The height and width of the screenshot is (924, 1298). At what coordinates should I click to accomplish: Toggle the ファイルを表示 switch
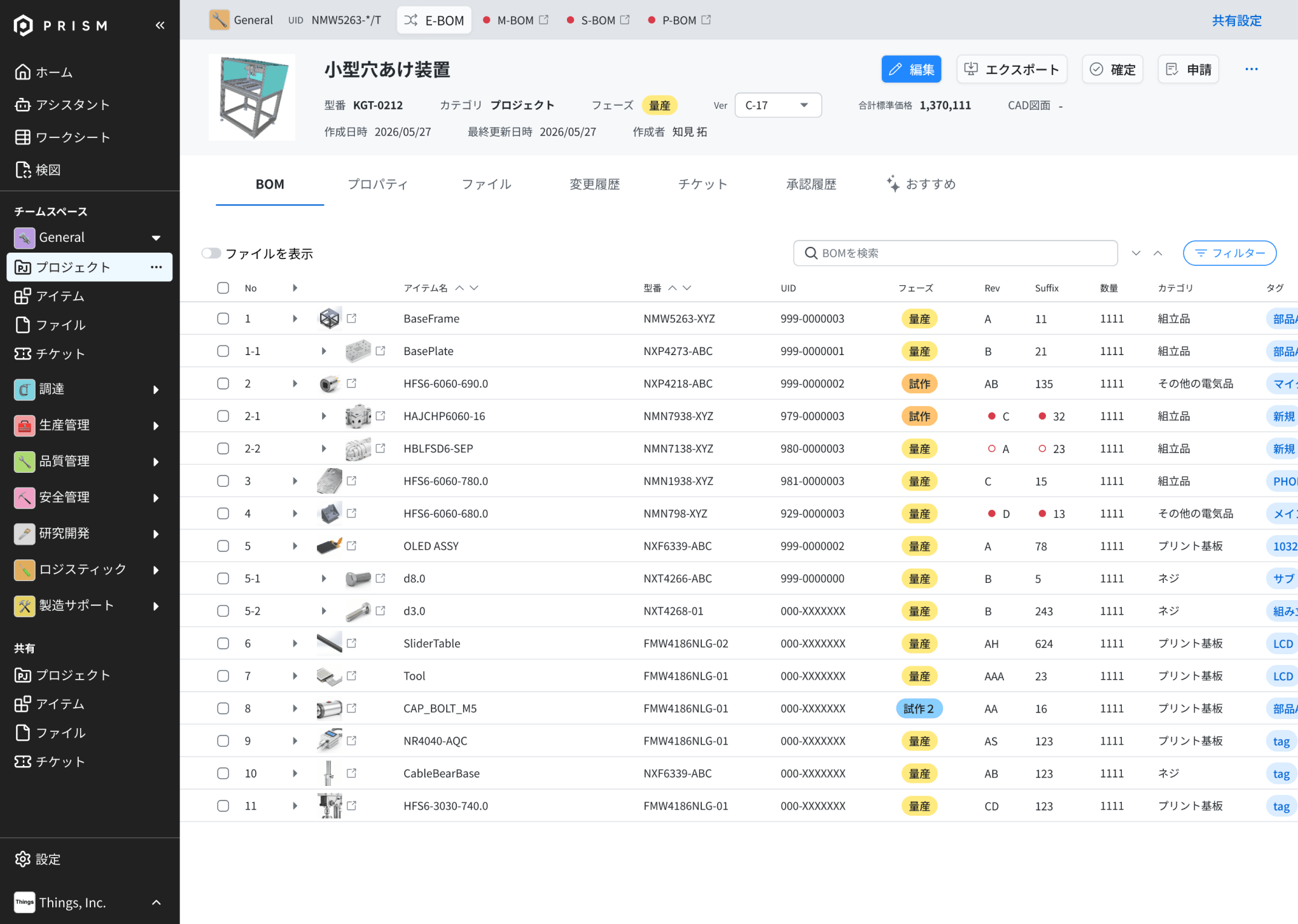pos(211,253)
